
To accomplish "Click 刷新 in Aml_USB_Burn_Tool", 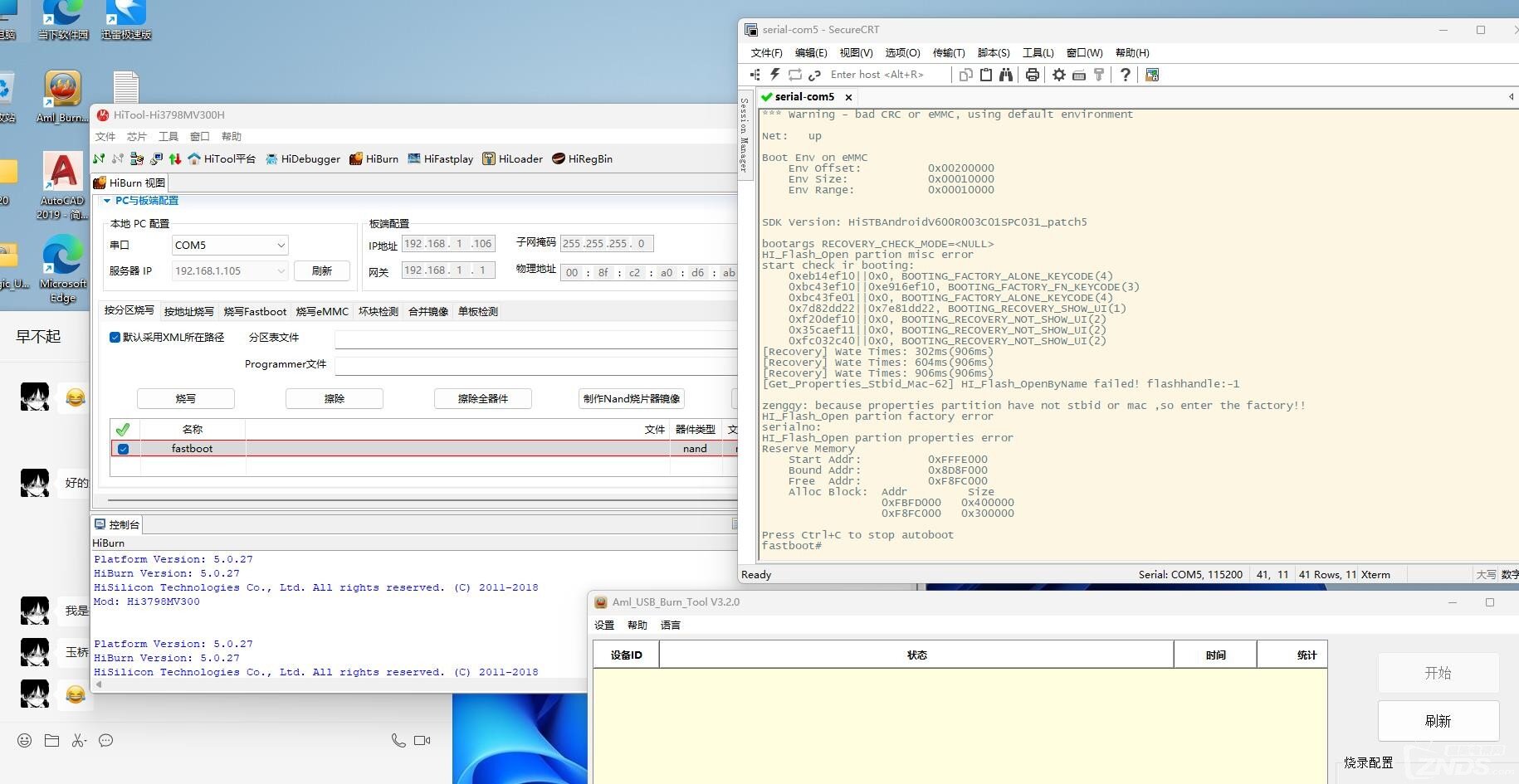I will (1438, 721).
